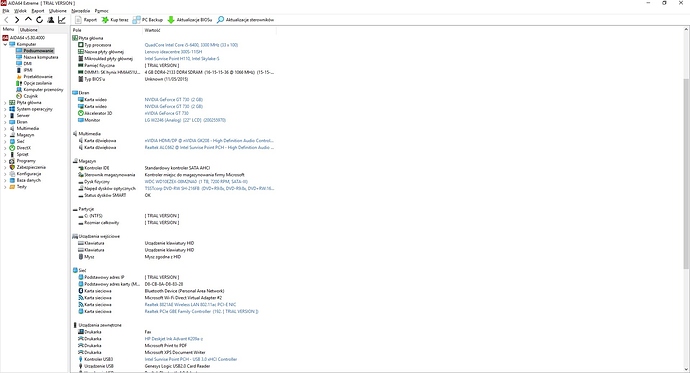Select Nazwa komputera in the tree

click(x=40, y=57)
